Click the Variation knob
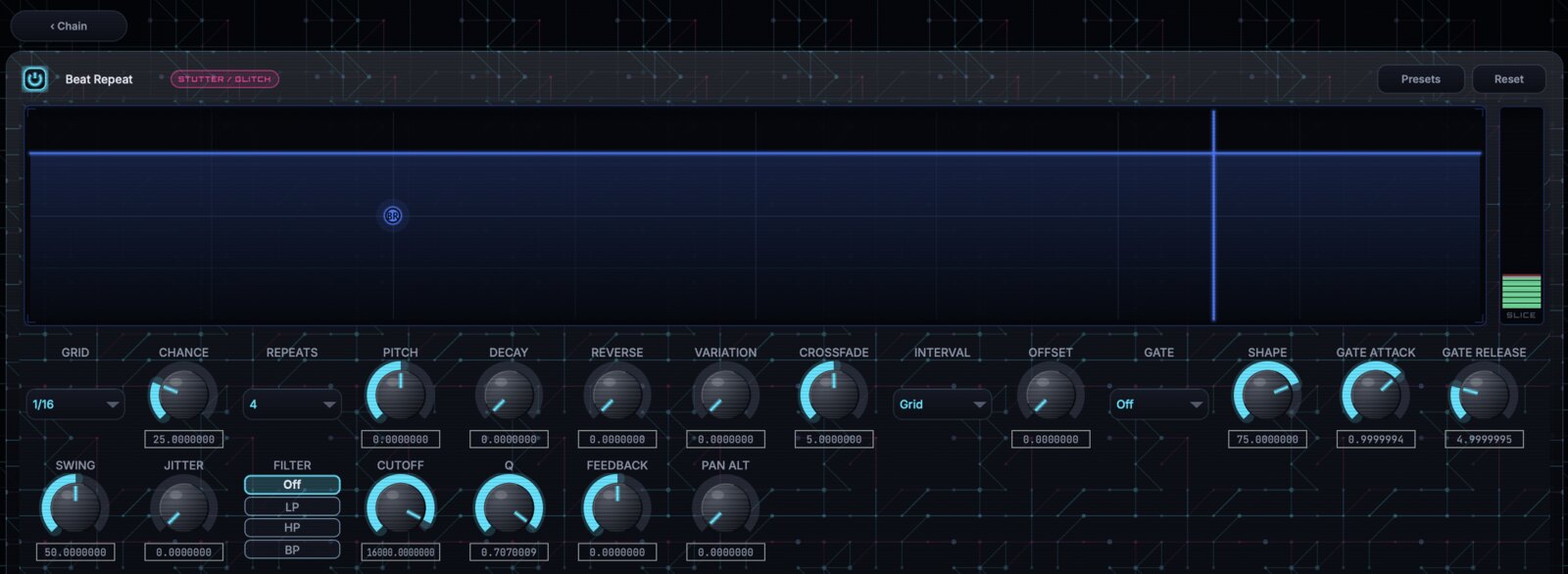The image size is (1568, 574). (x=725, y=395)
